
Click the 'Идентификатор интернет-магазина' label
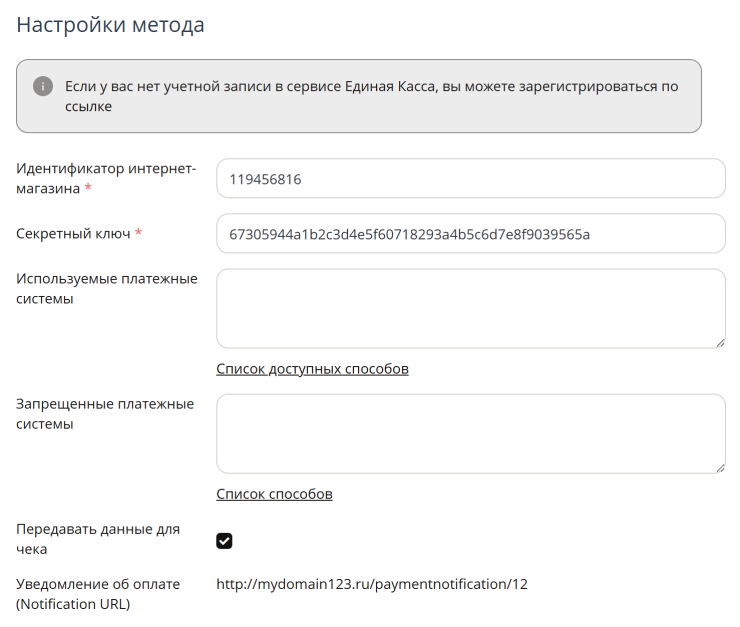pyautogui.click(x=106, y=178)
